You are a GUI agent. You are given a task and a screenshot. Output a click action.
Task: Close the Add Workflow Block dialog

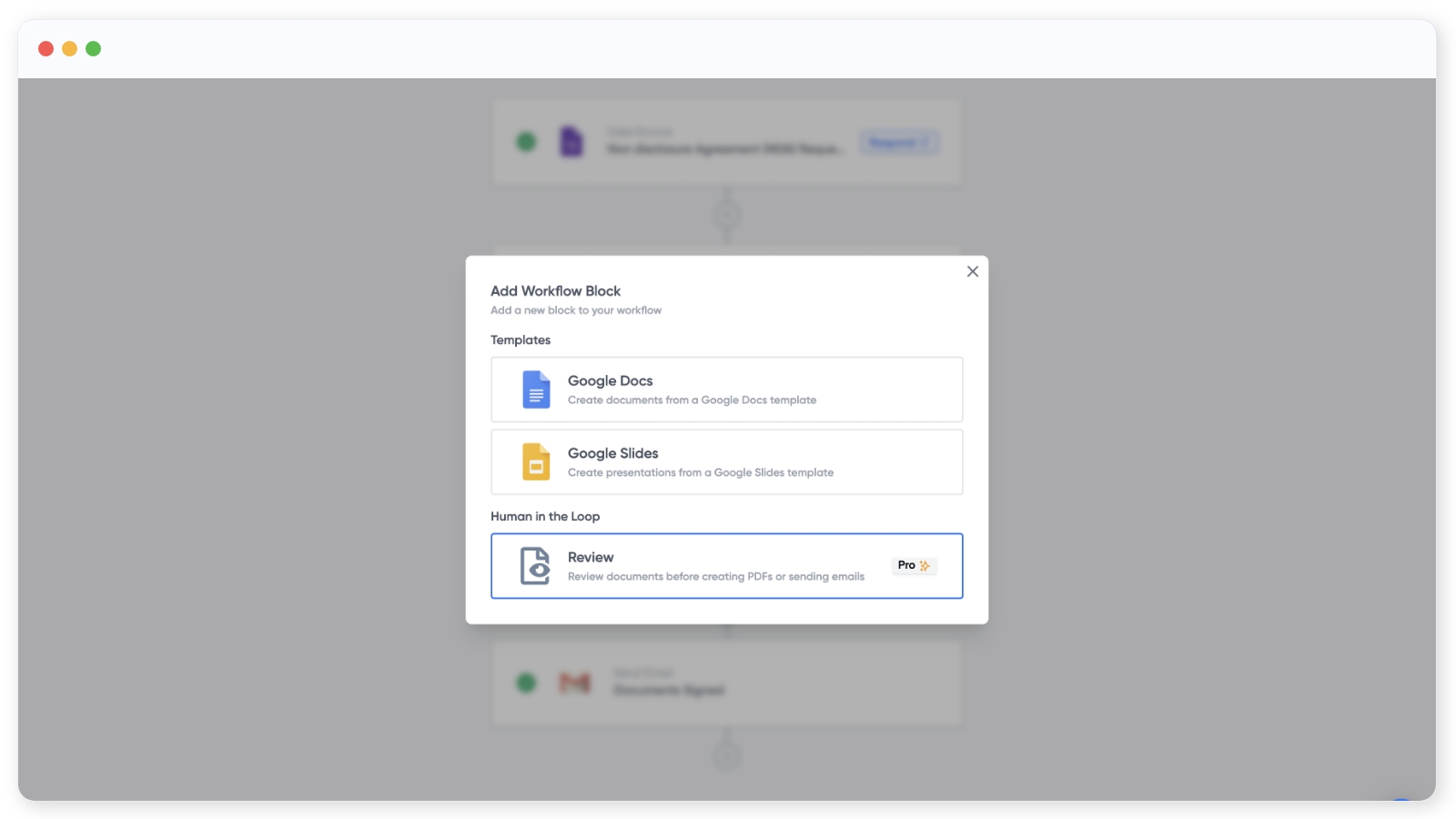[x=972, y=271]
